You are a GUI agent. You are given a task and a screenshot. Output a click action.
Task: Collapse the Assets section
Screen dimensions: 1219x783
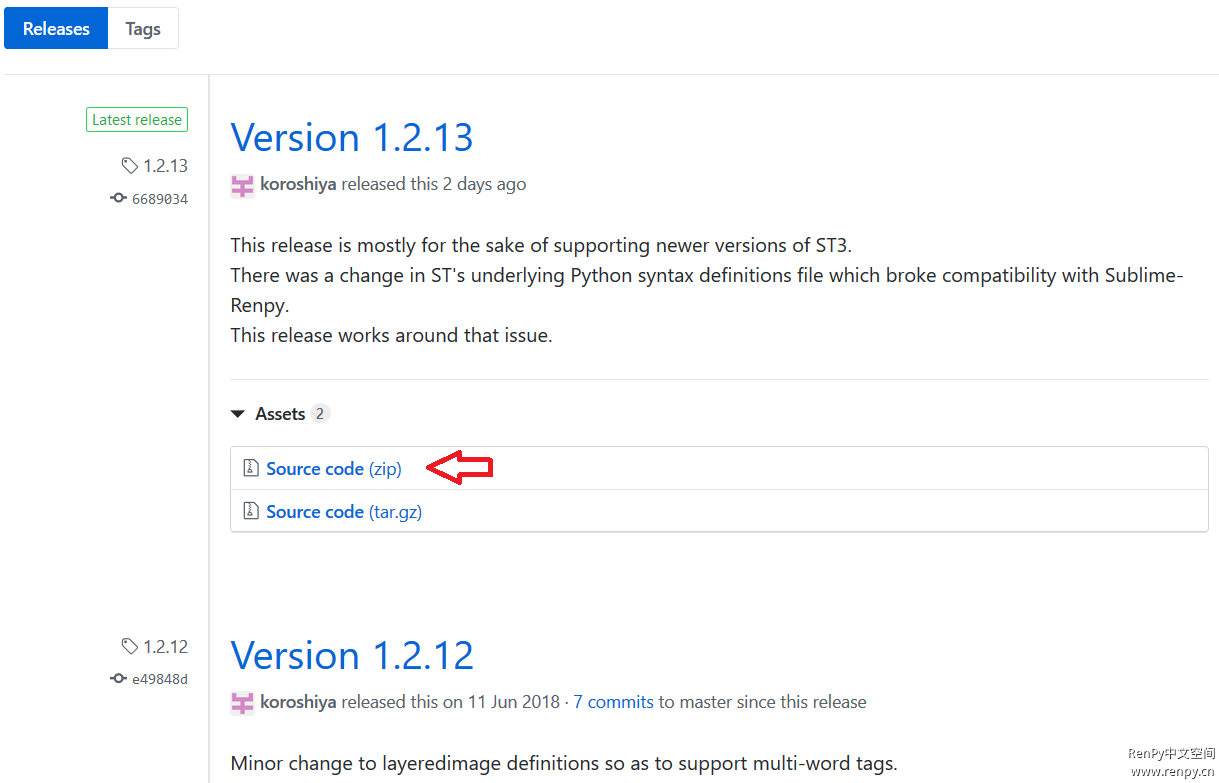click(x=237, y=414)
